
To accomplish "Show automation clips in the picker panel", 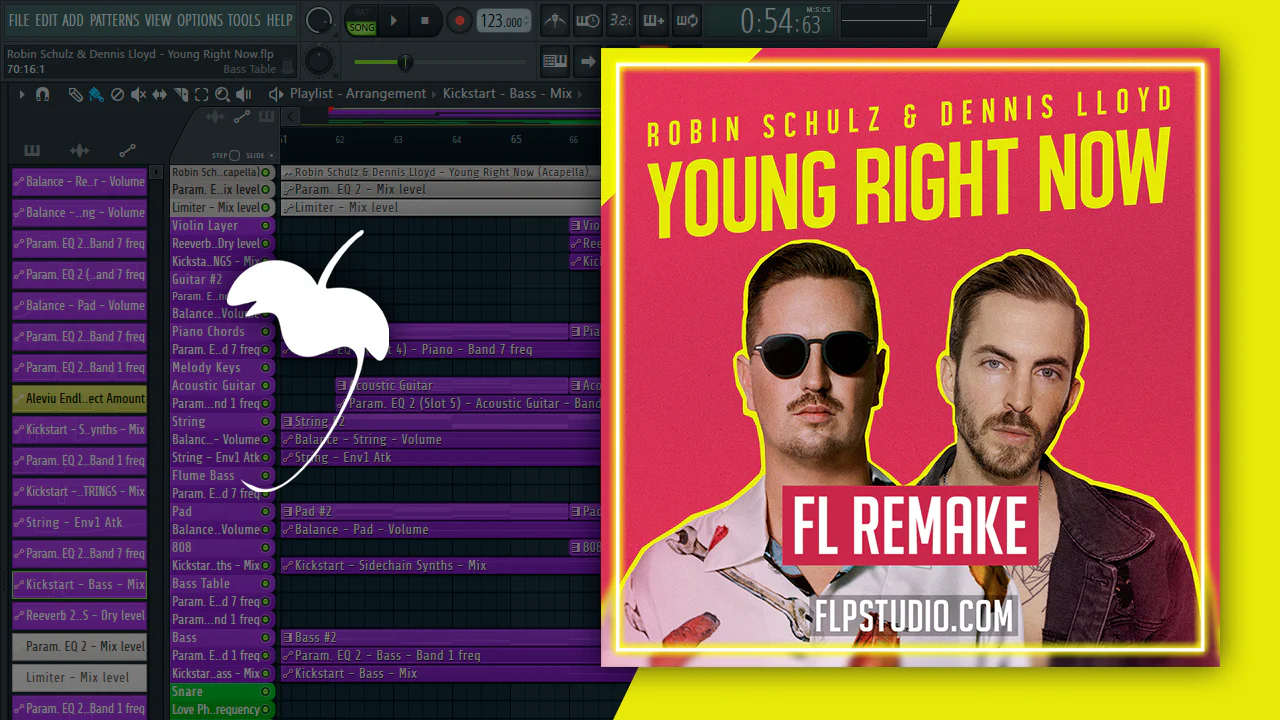I will click(128, 151).
